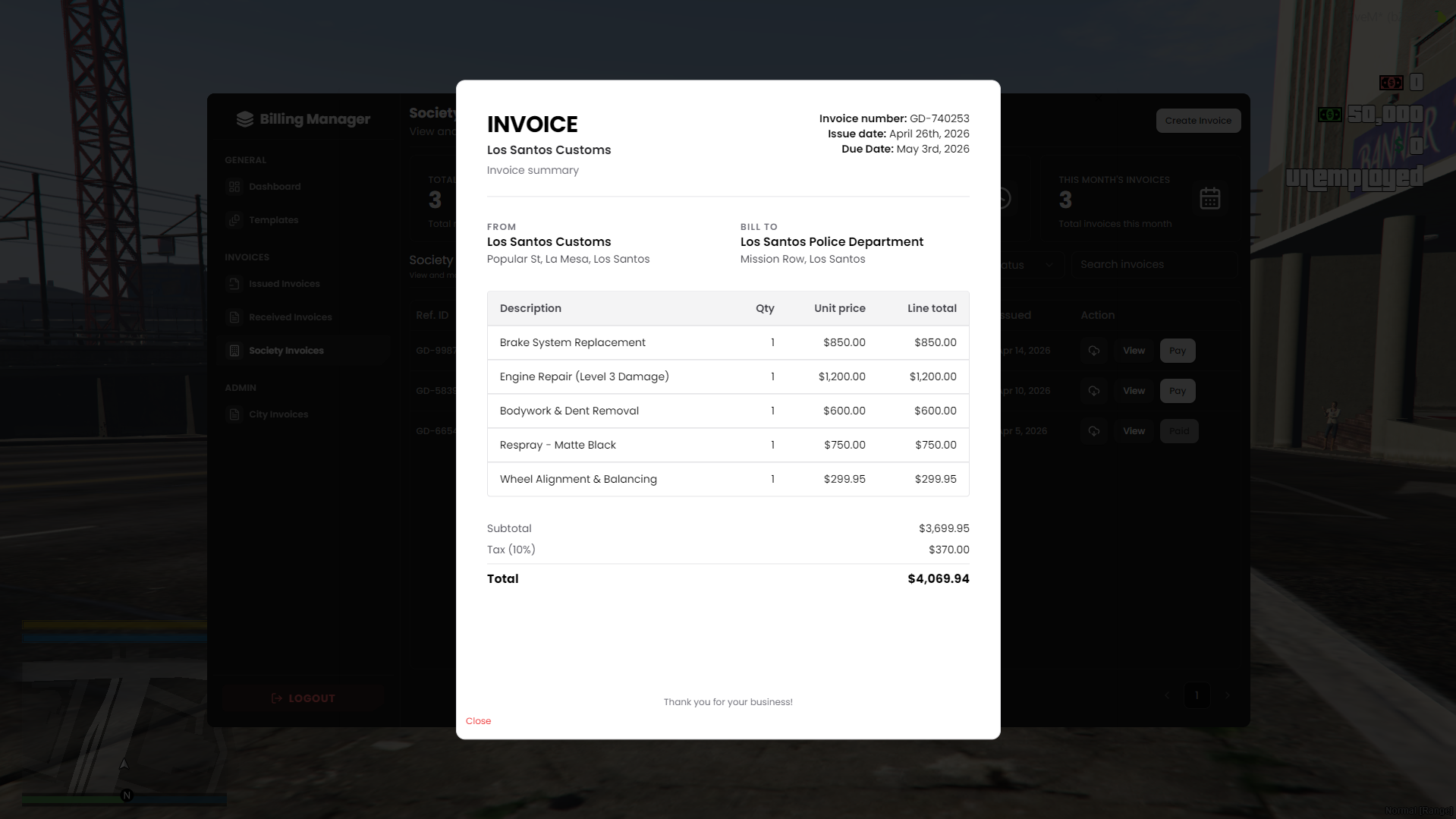Click Bodywork & Dent Removal row
Screen dimensions: 1456x819
[x=728, y=411]
